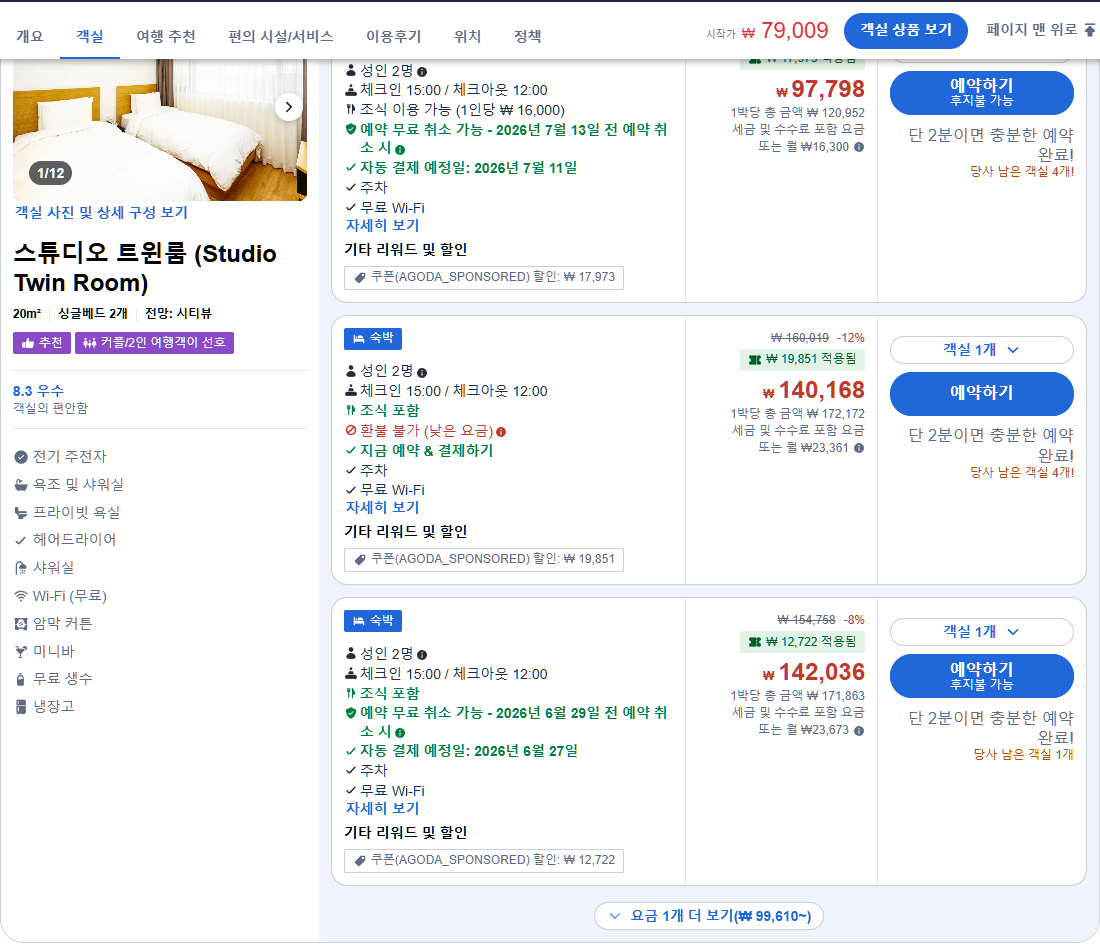
Task: Click the coupon discount ₩ 17,973 tag
Action: 483,277
